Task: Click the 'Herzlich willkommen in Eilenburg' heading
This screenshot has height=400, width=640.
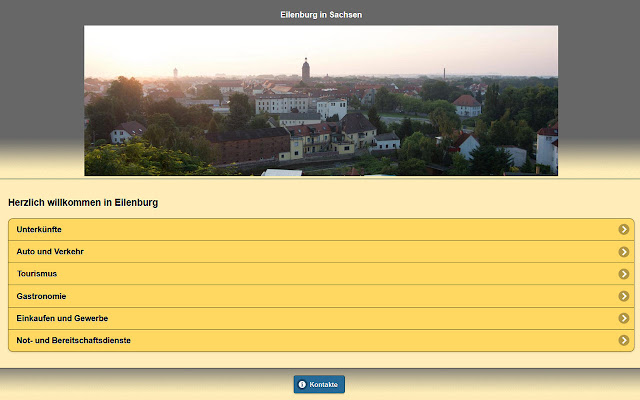Action: 83,202
